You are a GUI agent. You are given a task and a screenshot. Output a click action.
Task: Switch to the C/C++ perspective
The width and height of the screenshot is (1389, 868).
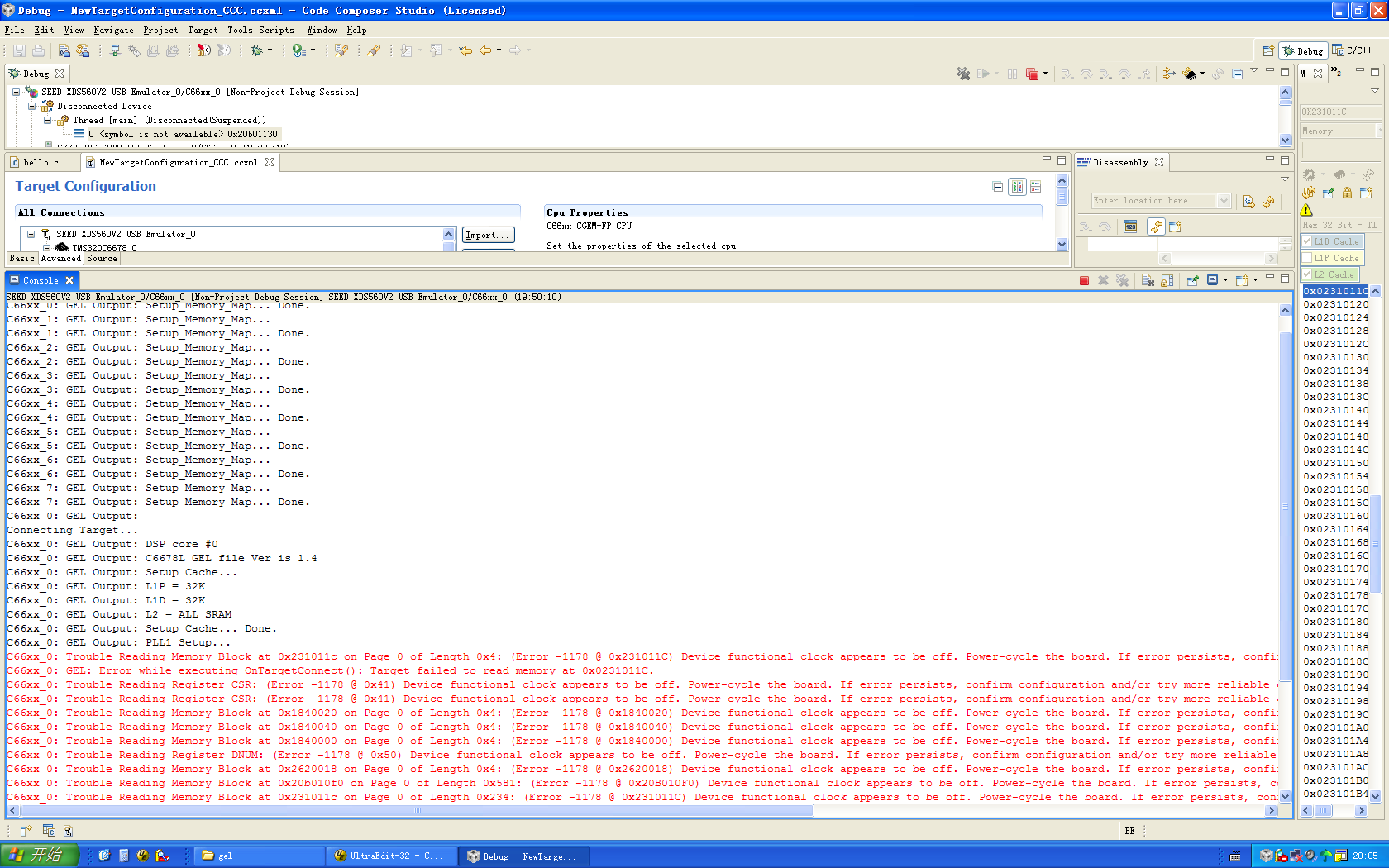point(1353,50)
